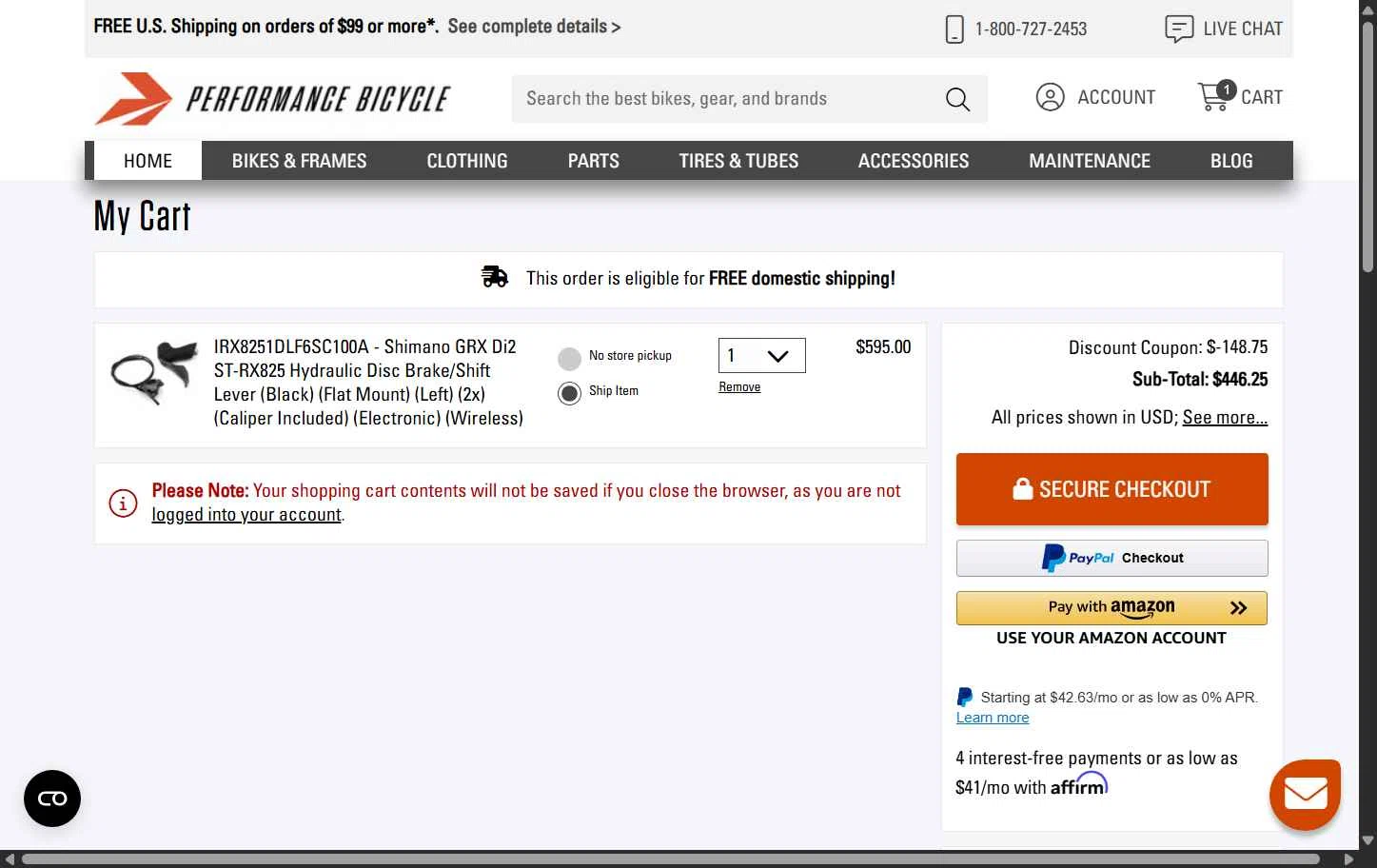Image resolution: width=1377 pixels, height=868 pixels.
Task: Click the ACCOUNT text link
Action: [1116, 97]
